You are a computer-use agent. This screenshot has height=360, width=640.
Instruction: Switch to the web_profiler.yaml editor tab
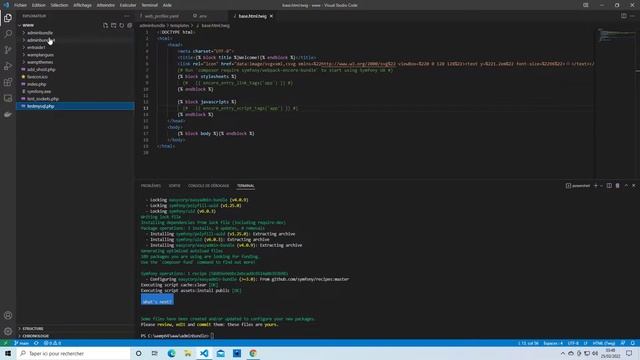point(161,16)
